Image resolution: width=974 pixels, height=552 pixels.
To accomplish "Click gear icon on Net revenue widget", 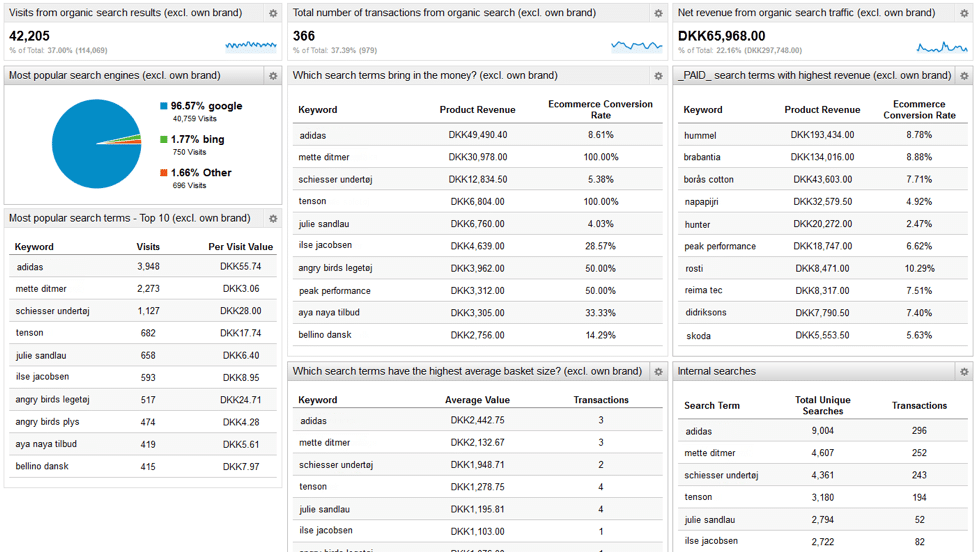I will pyautogui.click(x=964, y=13).
